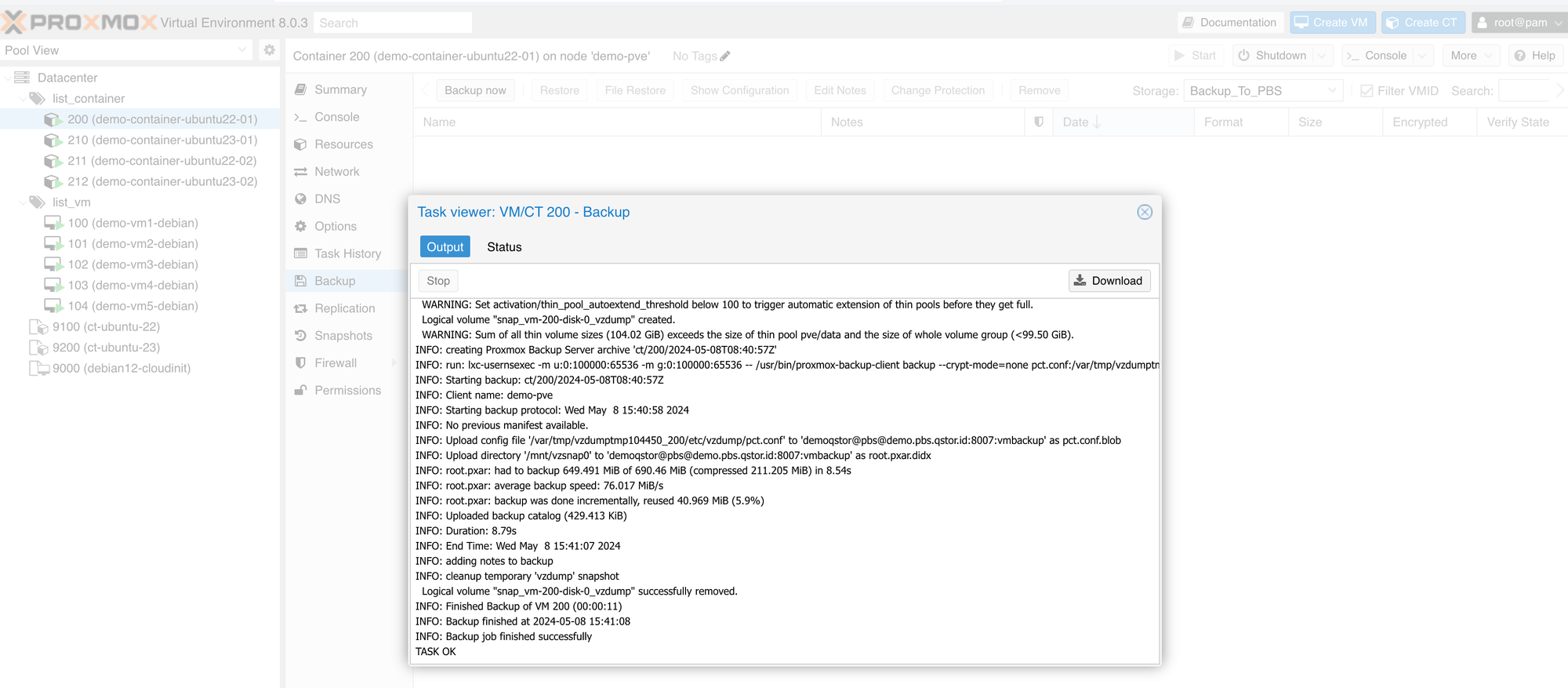Select 211 (demo-container-ubuntu22-02) in tree
1568x688 pixels.
(140, 161)
